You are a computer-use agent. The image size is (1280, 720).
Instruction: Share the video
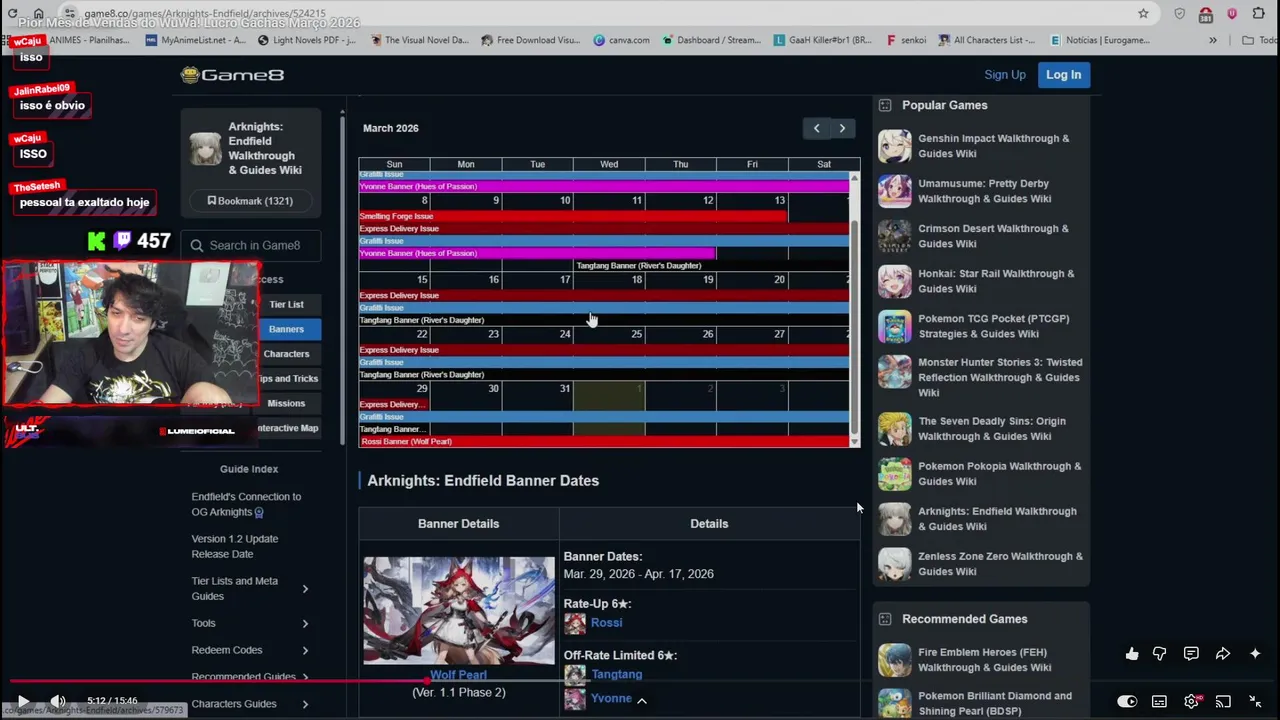pyautogui.click(x=1223, y=654)
